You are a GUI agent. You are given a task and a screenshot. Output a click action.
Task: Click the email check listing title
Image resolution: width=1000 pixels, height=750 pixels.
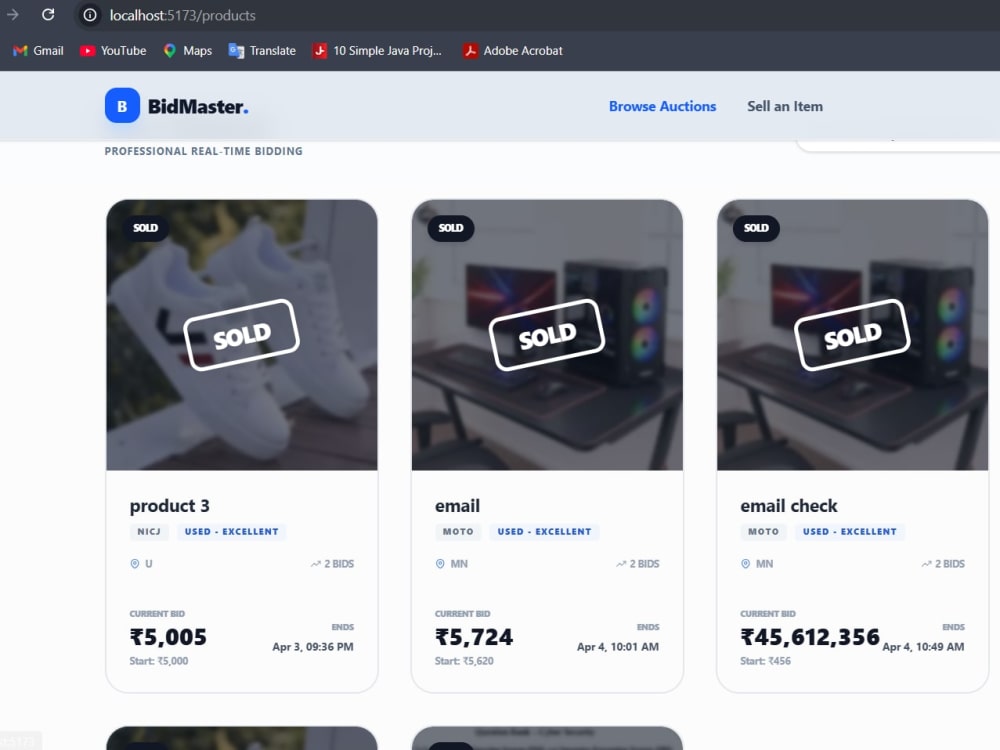click(x=788, y=506)
